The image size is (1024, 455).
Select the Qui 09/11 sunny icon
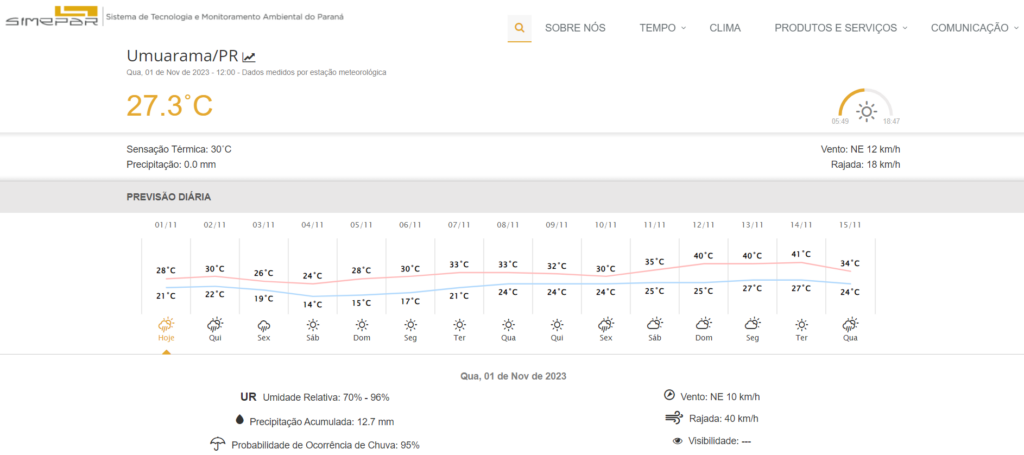(556, 324)
